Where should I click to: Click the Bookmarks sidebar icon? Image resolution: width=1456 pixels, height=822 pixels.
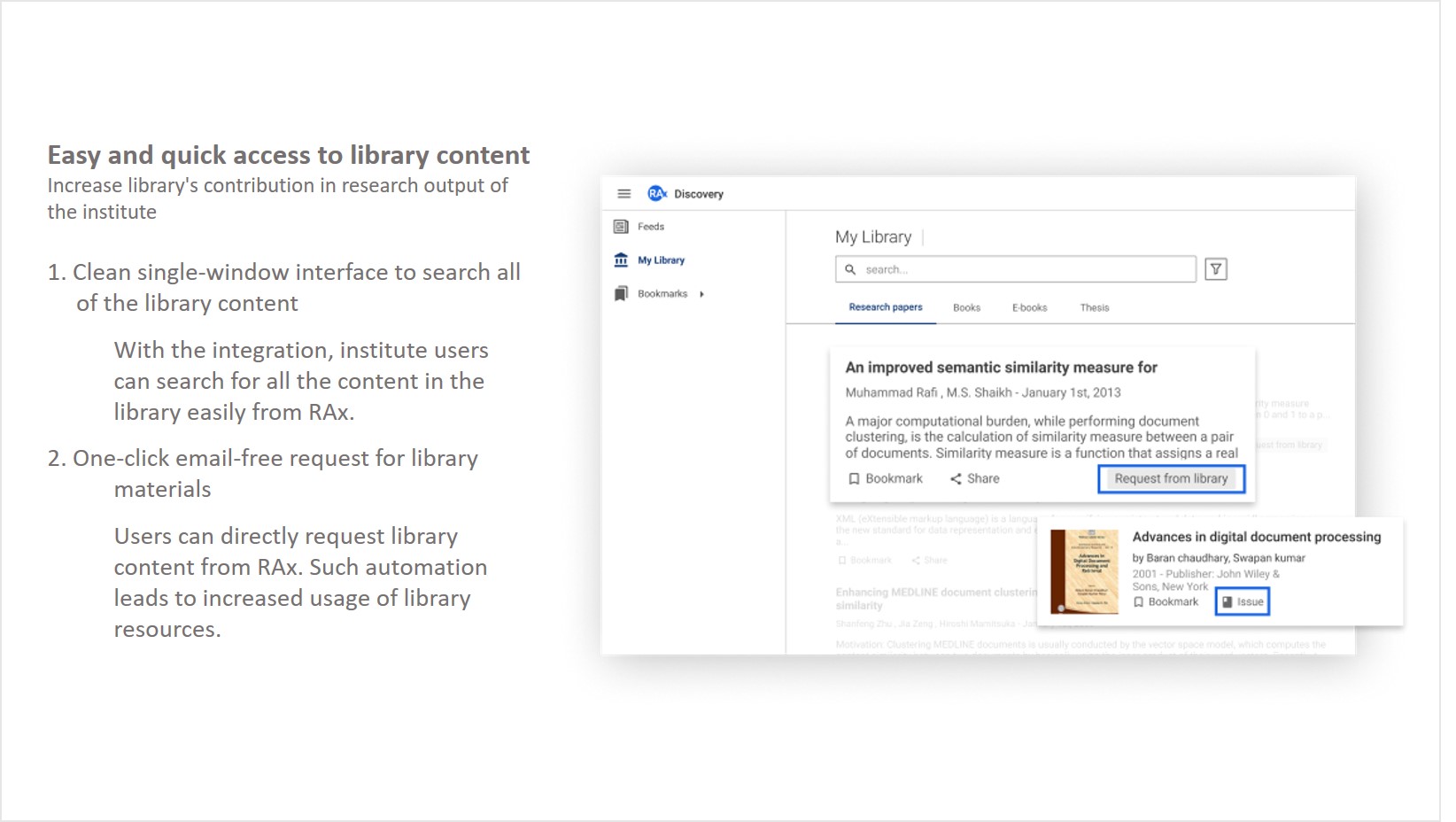coord(622,294)
